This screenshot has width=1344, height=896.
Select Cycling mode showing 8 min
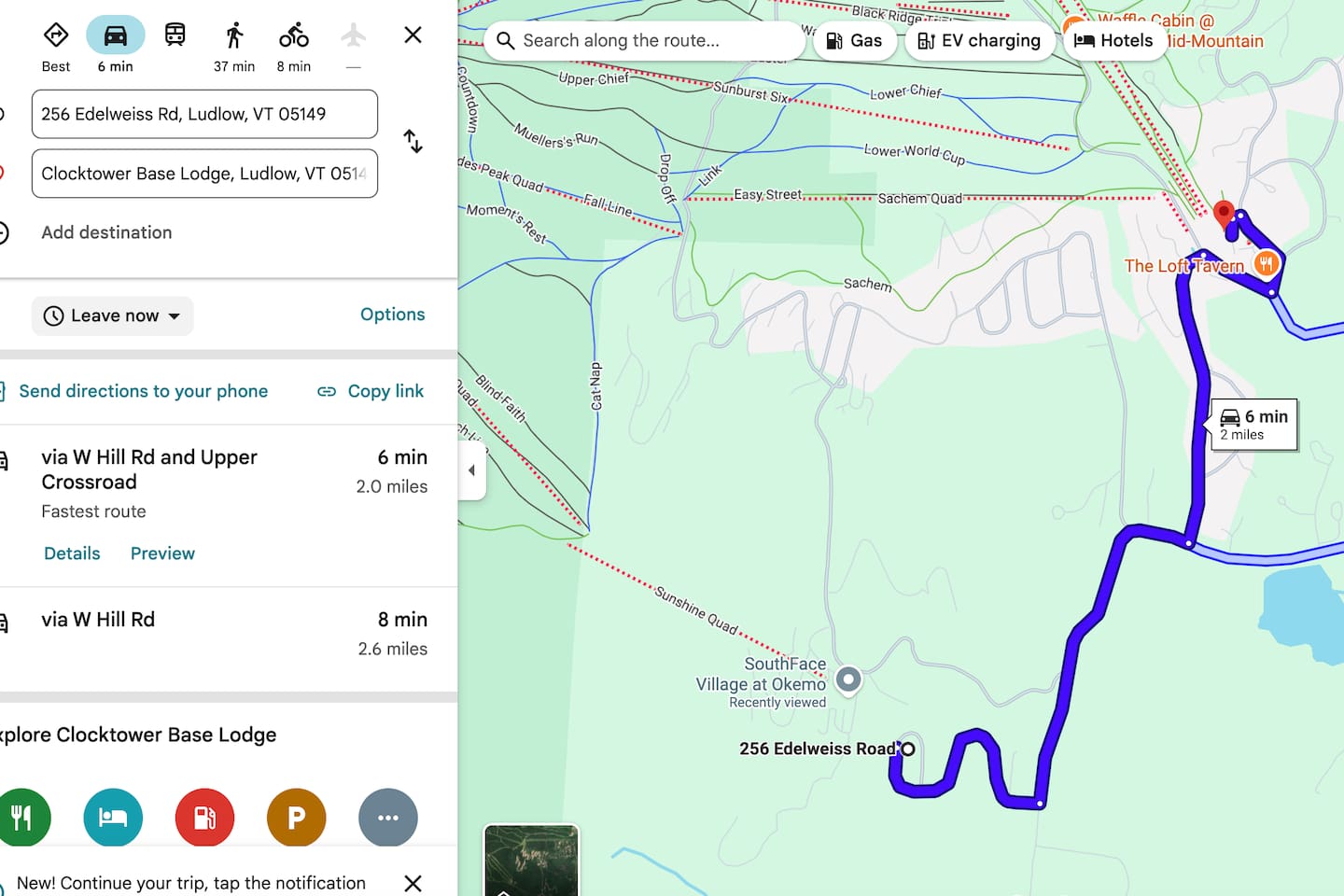(x=293, y=35)
